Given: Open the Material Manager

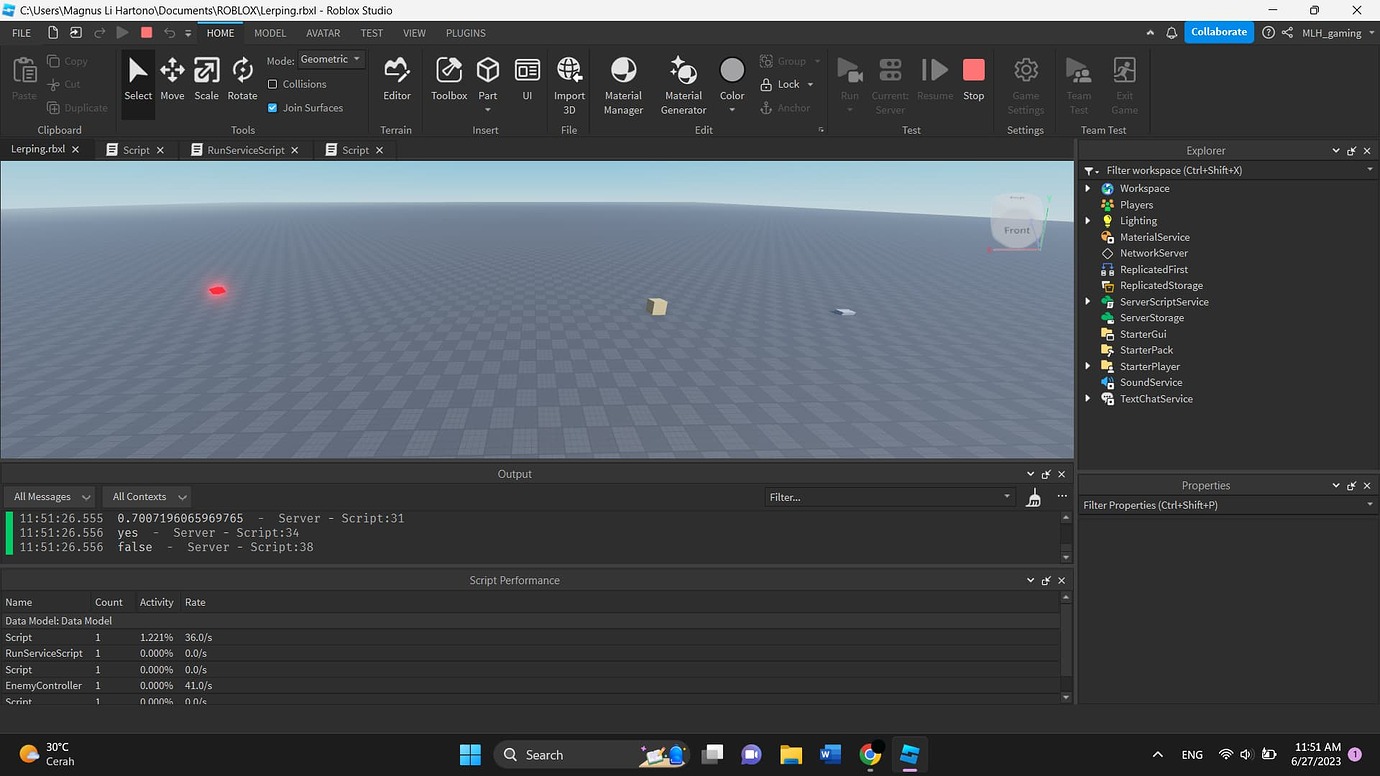Looking at the screenshot, I should [623, 78].
